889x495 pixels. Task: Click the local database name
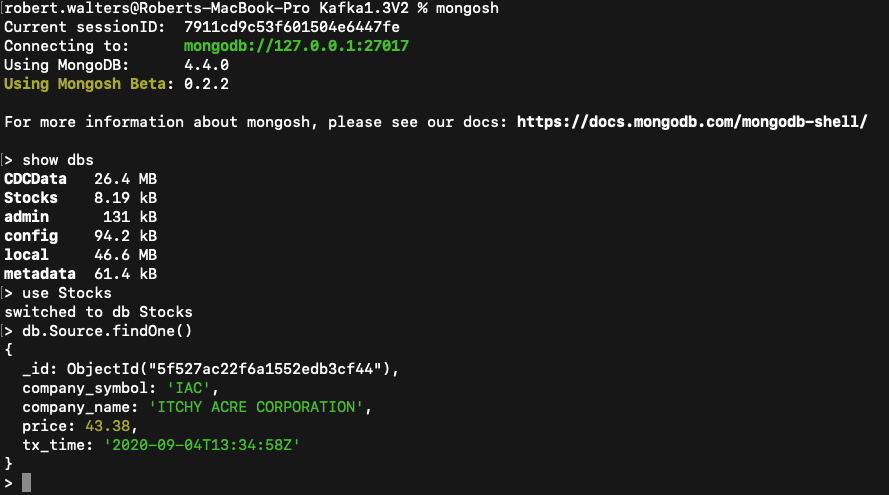(x=27, y=255)
